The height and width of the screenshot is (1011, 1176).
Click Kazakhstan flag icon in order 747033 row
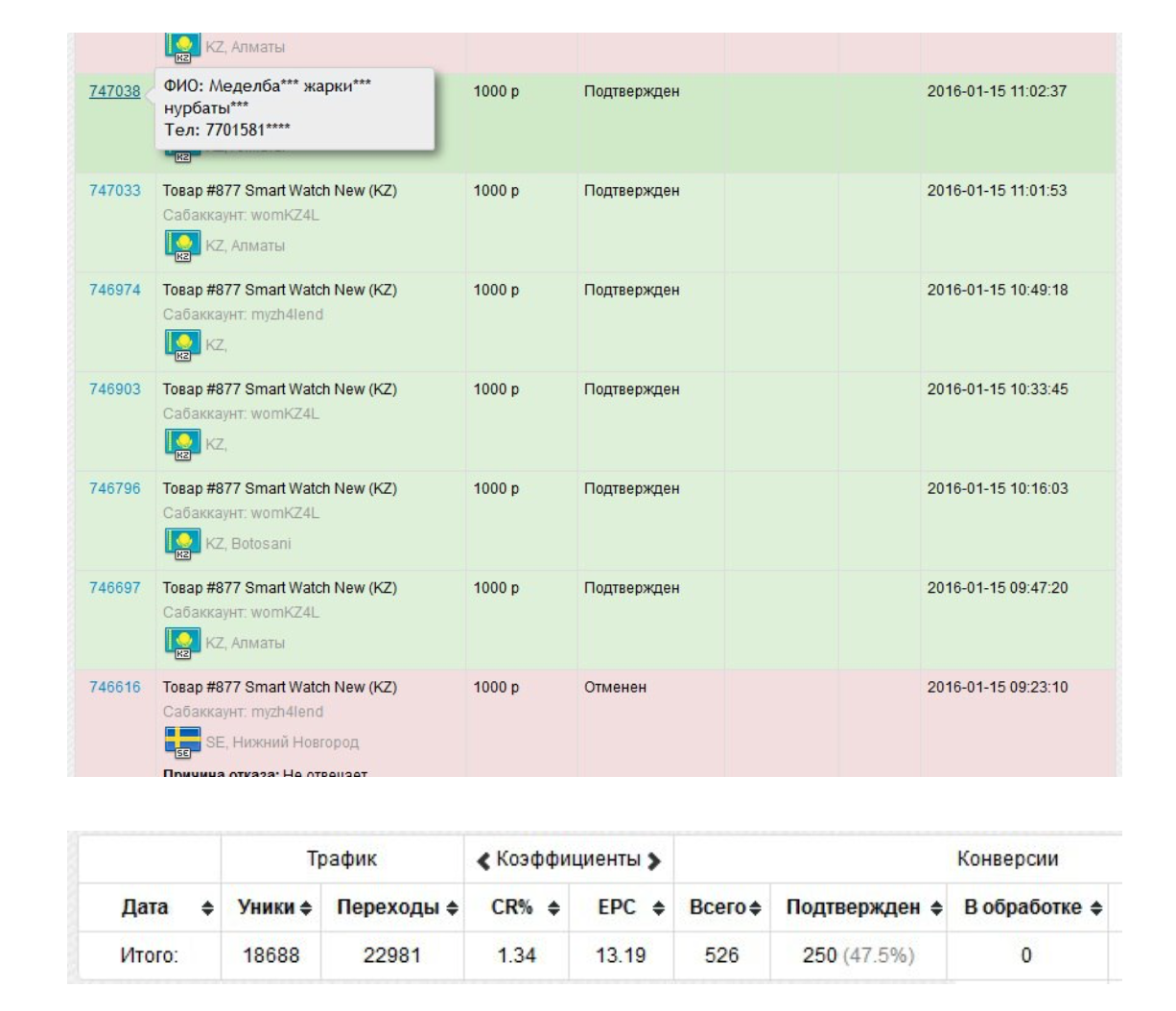pos(182,246)
